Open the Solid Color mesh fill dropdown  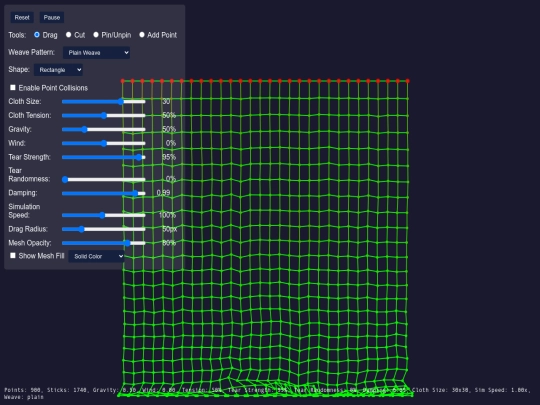point(96,256)
